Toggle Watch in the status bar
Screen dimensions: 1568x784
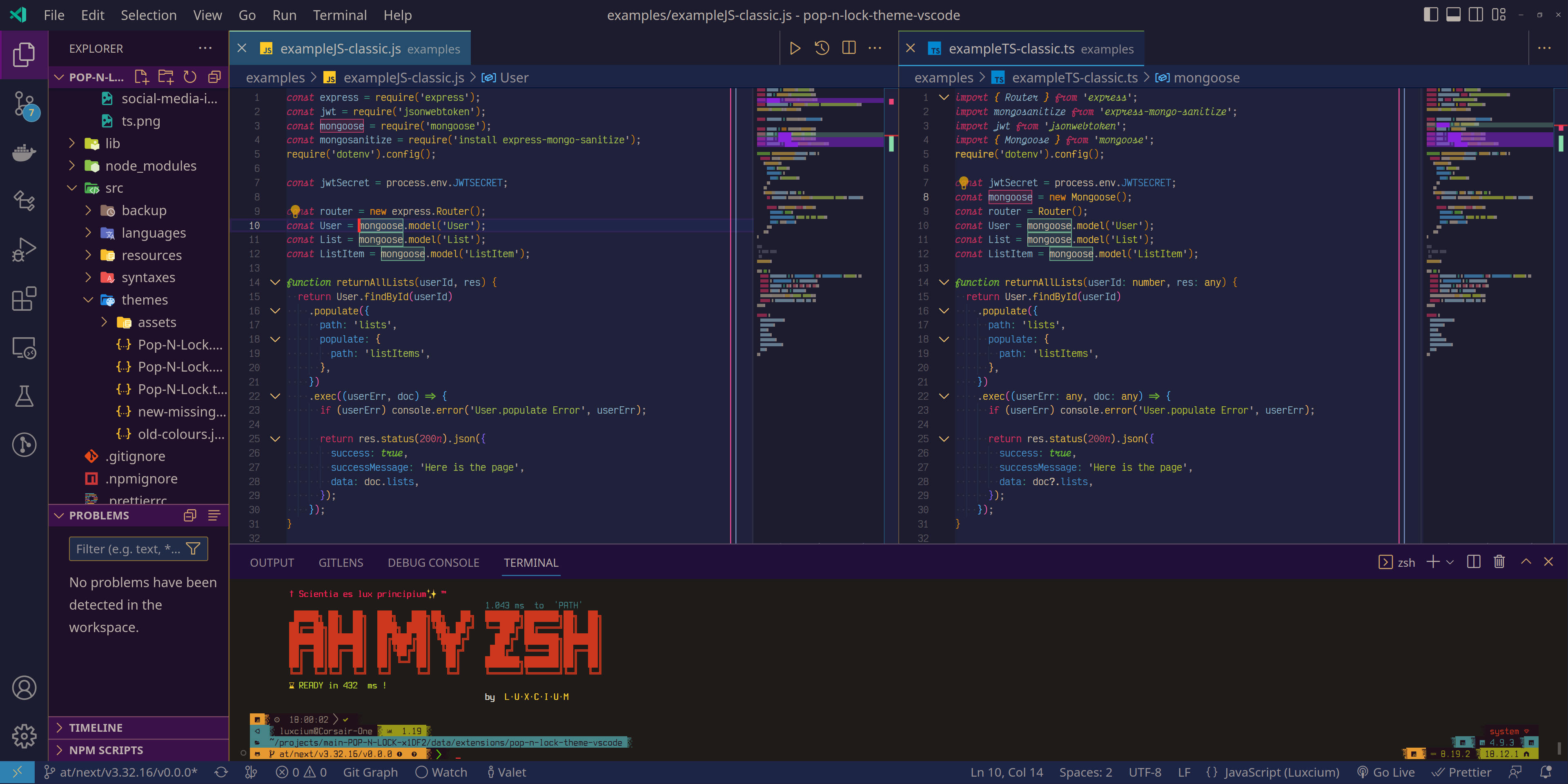(441, 773)
